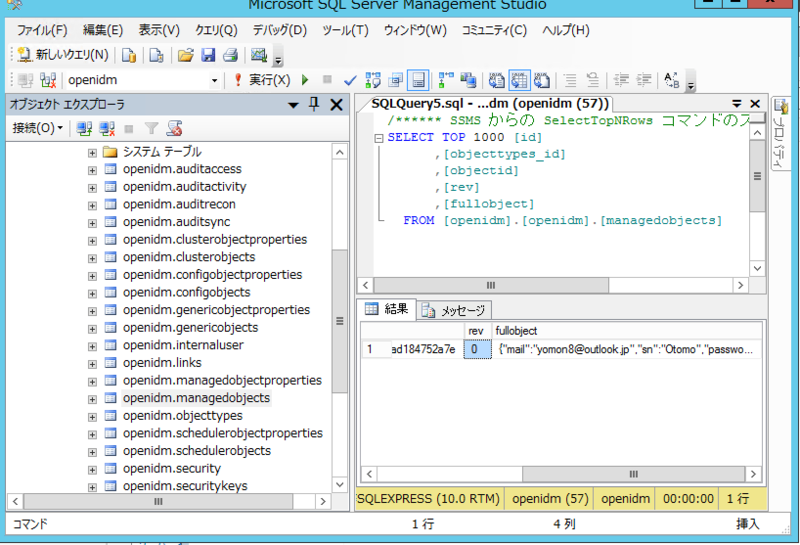This screenshot has width=800, height=545.
Task: Click Decrease Indent toolbar icon
Action: (621, 80)
